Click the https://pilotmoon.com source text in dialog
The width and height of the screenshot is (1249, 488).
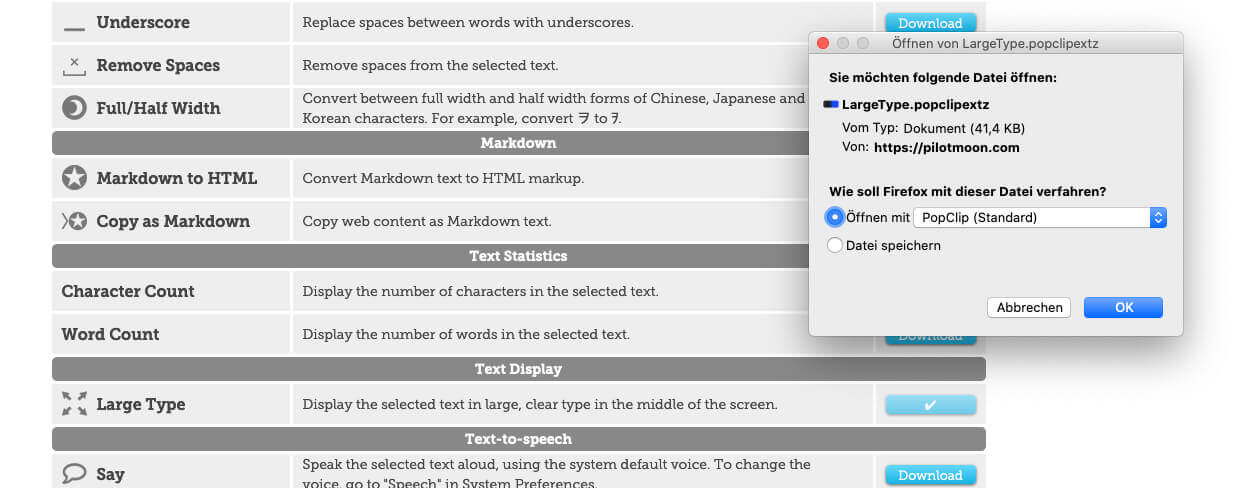946,147
